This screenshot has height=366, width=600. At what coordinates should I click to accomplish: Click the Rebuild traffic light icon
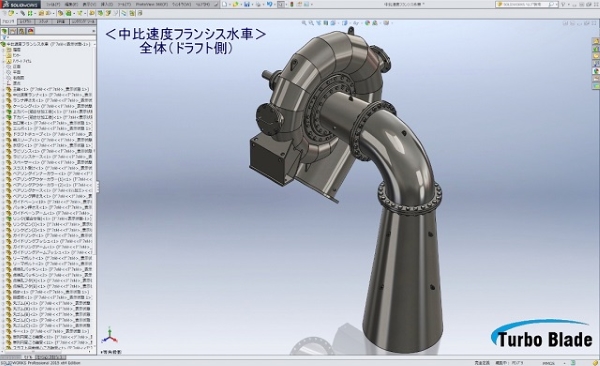[x=292, y=4]
